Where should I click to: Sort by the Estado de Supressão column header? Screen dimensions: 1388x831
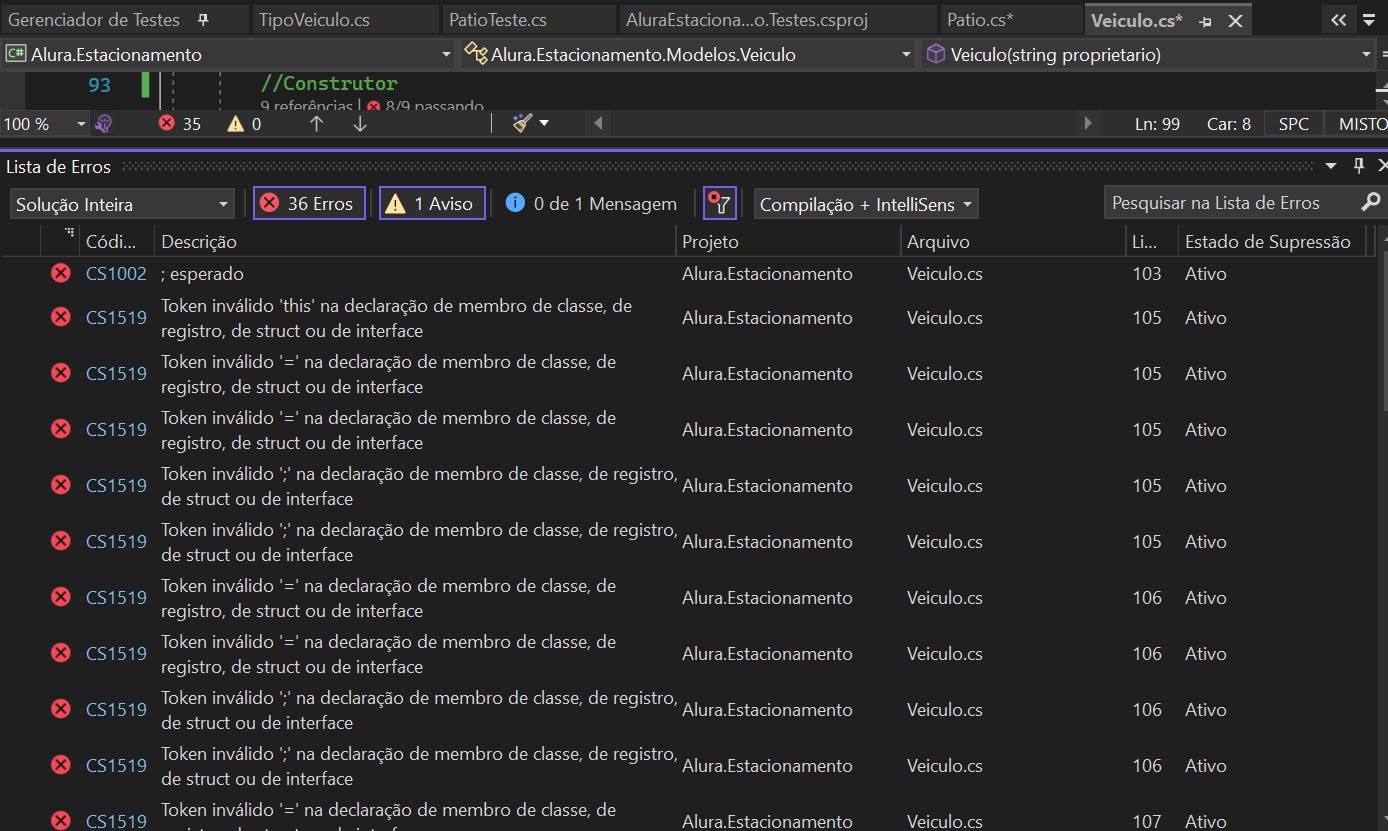pos(1271,241)
